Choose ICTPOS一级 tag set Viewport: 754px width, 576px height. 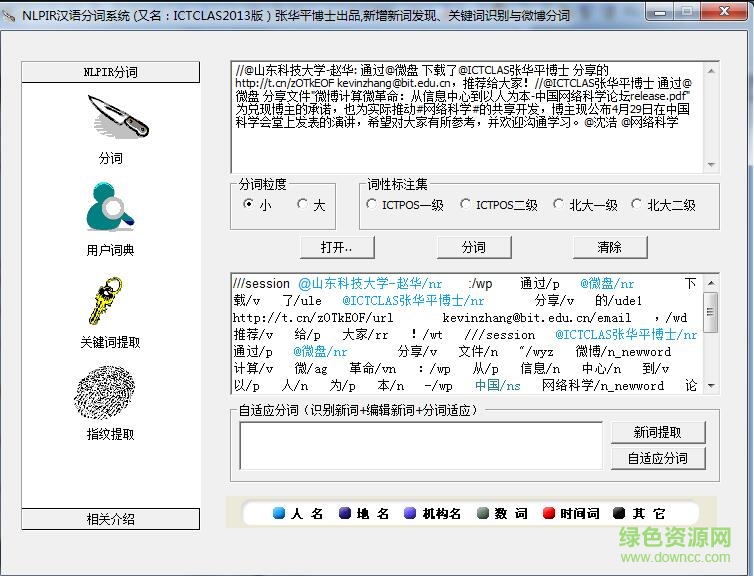(x=372, y=204)
